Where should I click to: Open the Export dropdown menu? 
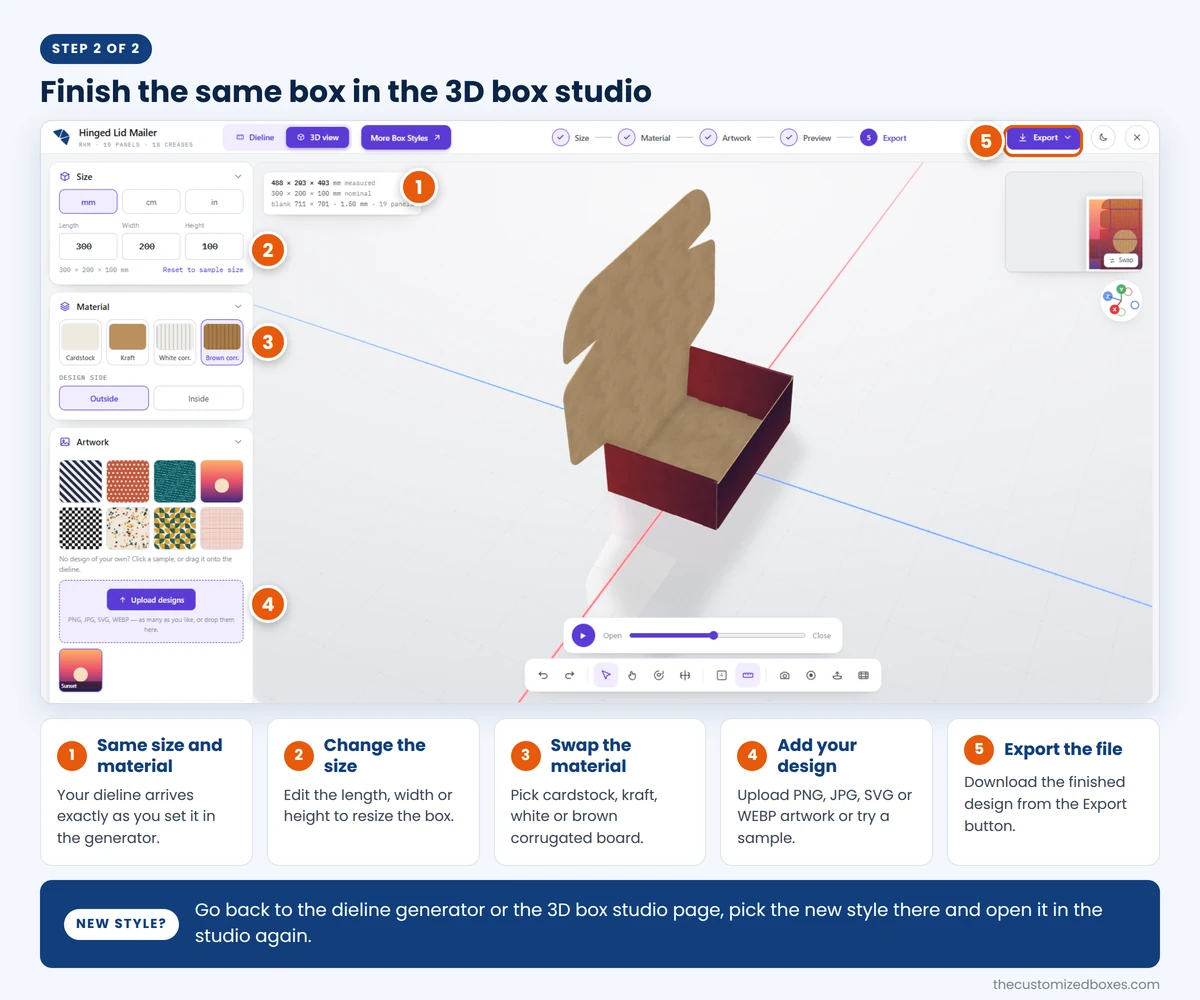1044,138
